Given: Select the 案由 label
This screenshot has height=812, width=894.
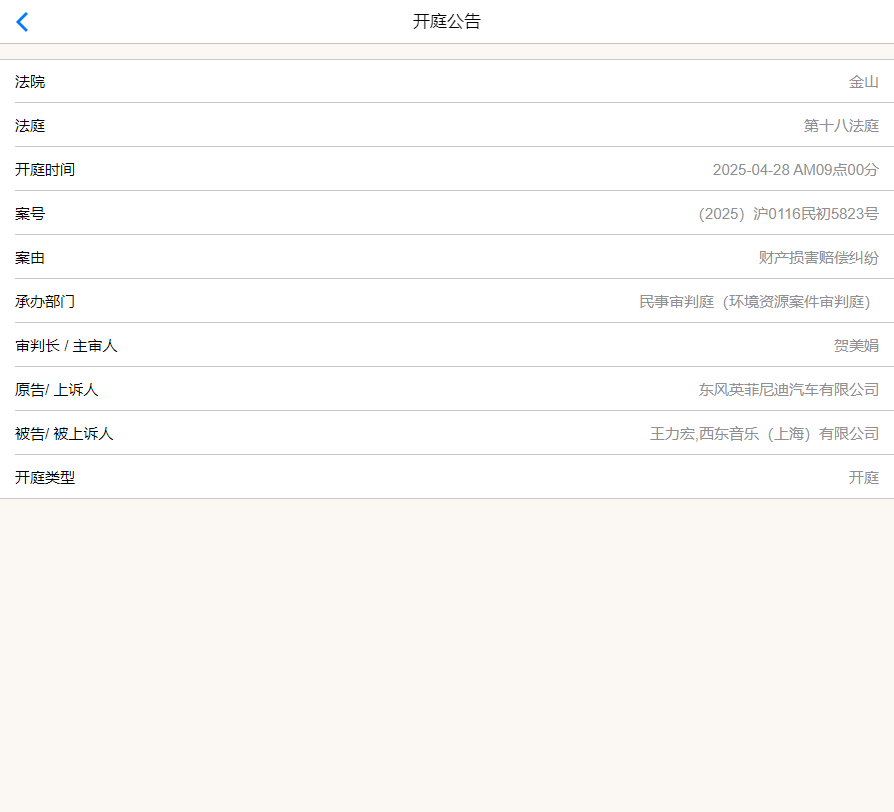Looking at the screenshot, I should point(30,258).
